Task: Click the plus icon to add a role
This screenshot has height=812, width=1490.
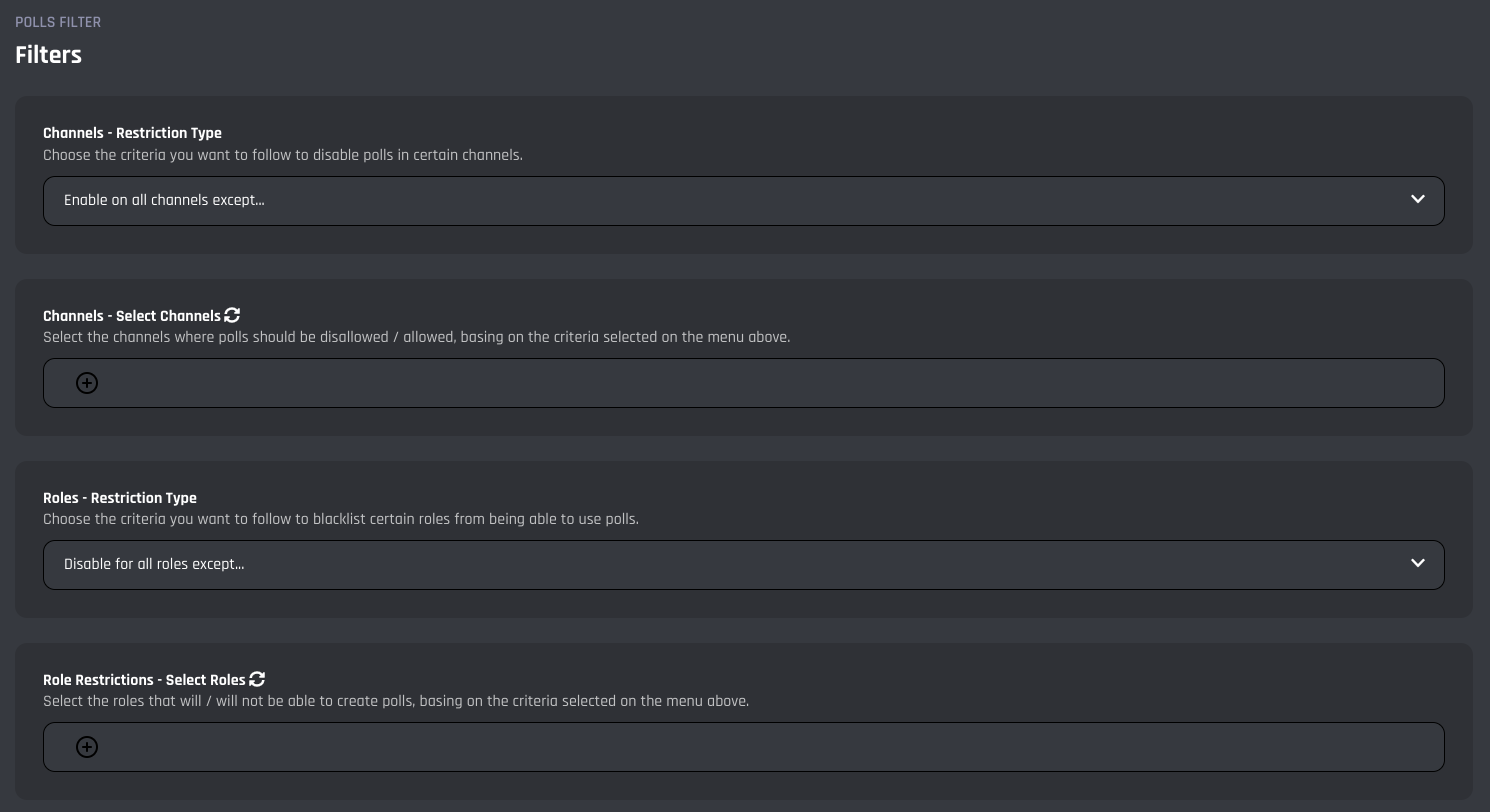Action: click(x=87, y=747)
